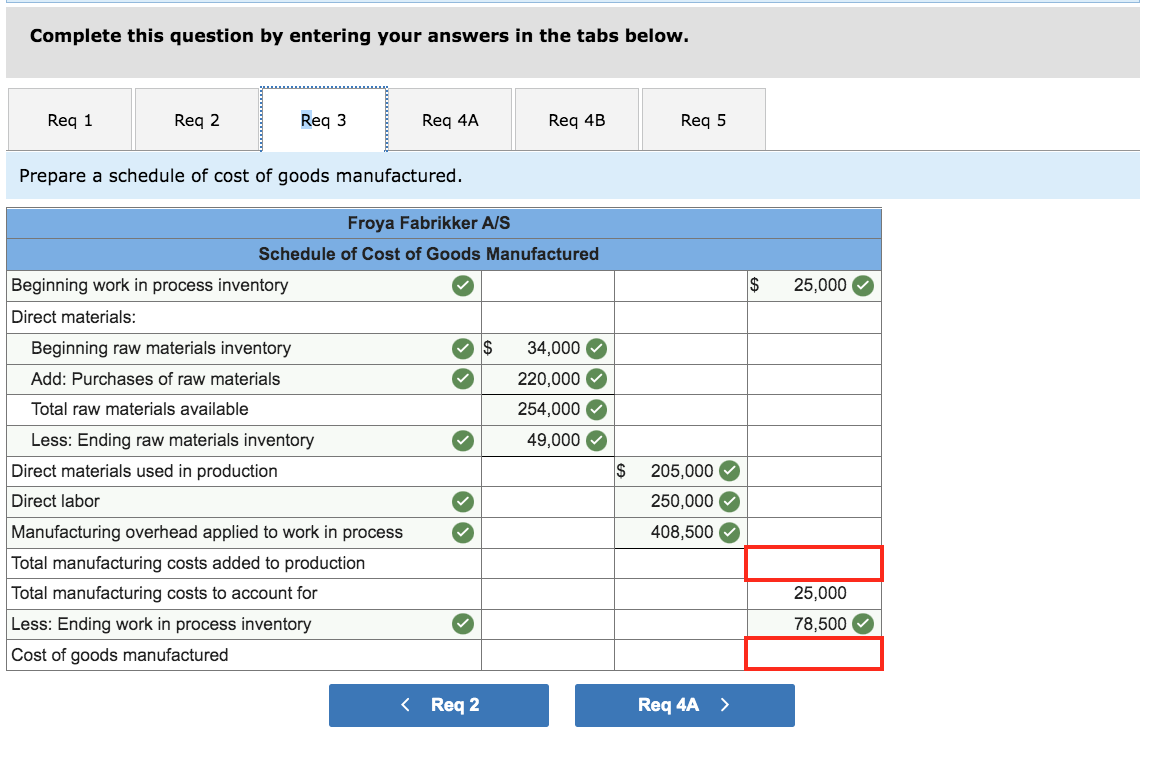Click checkmark next to the $25,000 beginning WIP amount
1164x768 pixels.
click(x=863, y=286)
